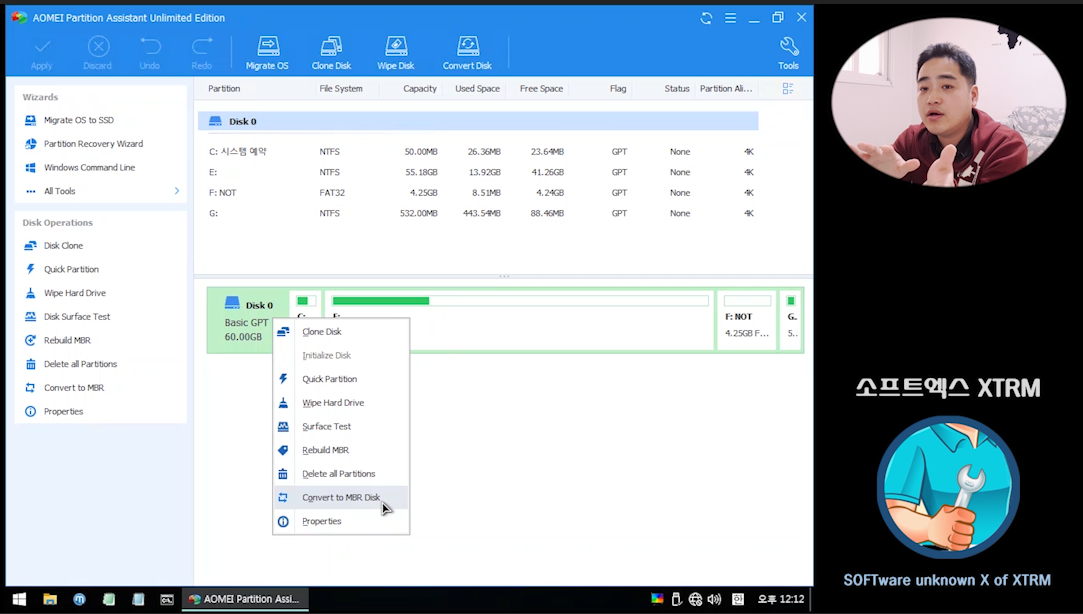Click AOMEI Partition Assistant taskbar button
1083x614 pixels.
pyautogui.click(x=245, y=599)
